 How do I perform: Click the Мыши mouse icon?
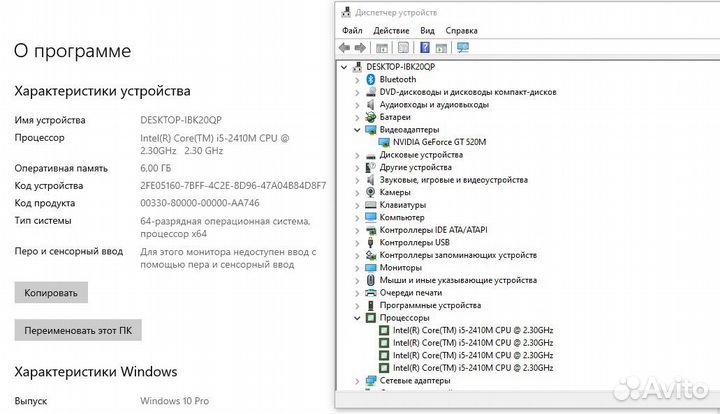[371, 280]
